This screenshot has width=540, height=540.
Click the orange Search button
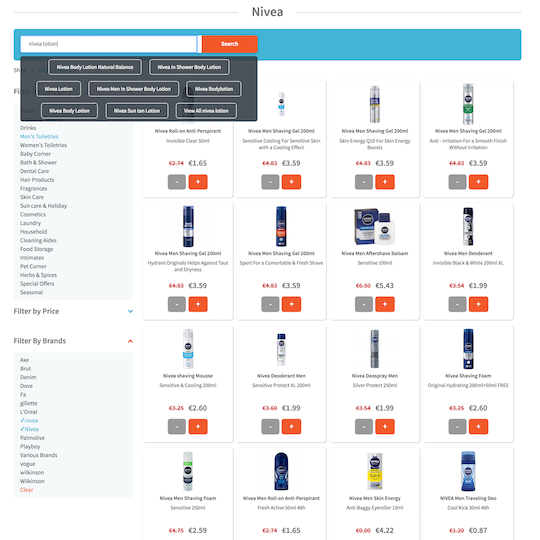[x=230, y=44]
